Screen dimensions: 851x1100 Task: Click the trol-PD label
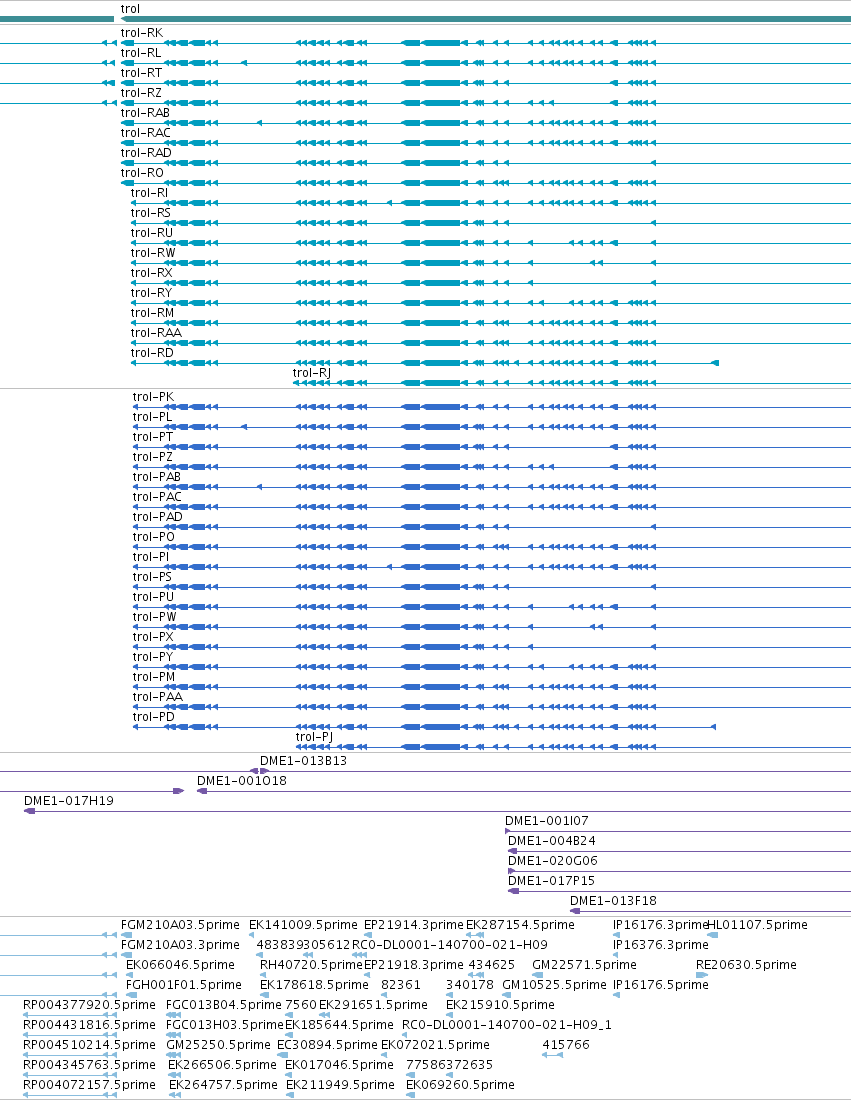pyautogui.click(x=154, y=716)
